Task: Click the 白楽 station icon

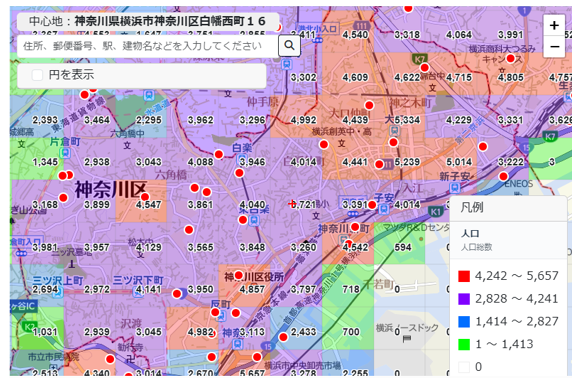Action: point(242,159)
